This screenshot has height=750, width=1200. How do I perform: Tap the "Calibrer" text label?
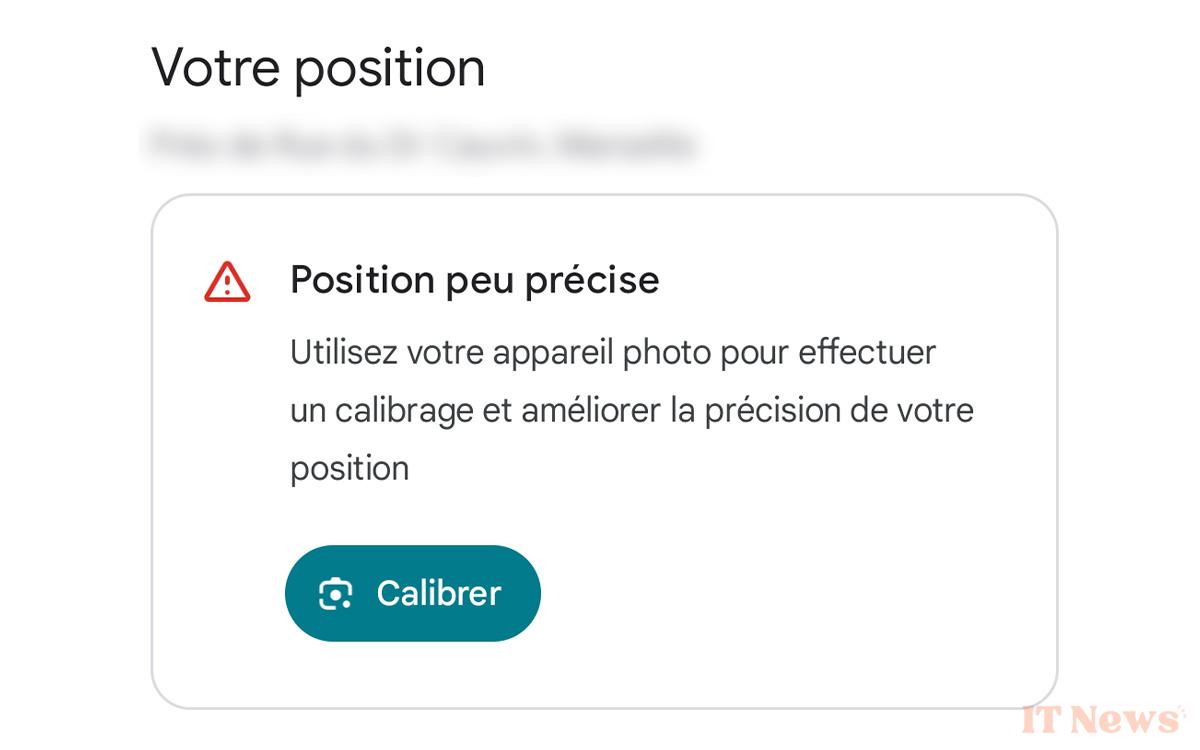pyautogui.click(x=439, y=593)
